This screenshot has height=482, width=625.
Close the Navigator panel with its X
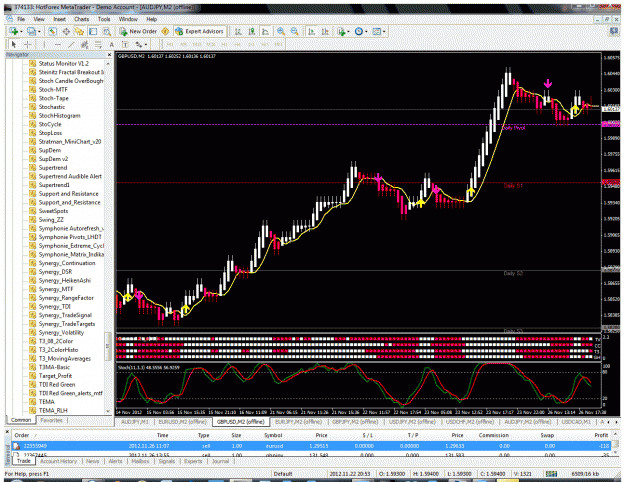coord(109,55)
